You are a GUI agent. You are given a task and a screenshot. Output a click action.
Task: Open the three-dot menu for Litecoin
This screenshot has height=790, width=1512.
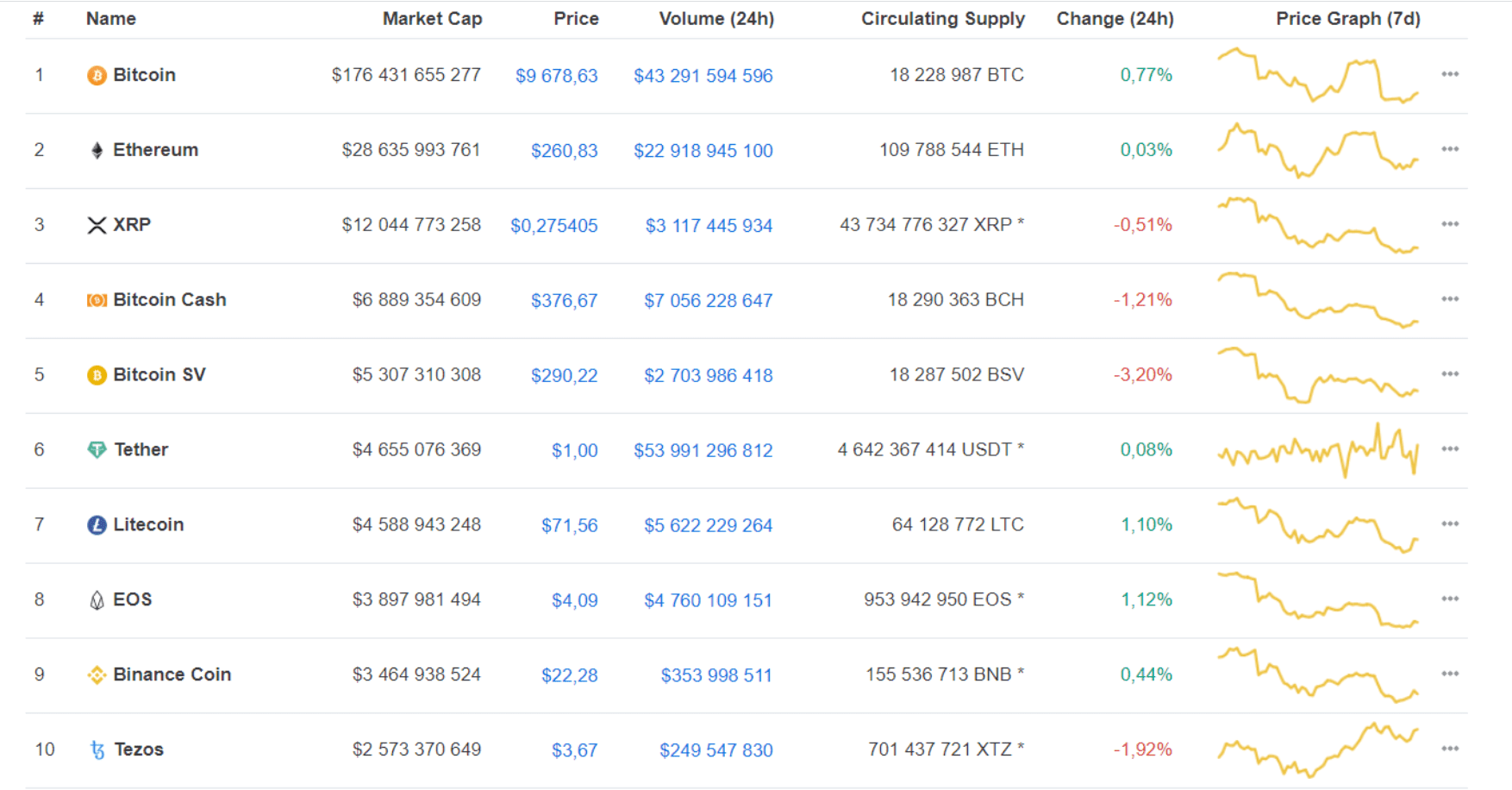1450,524
